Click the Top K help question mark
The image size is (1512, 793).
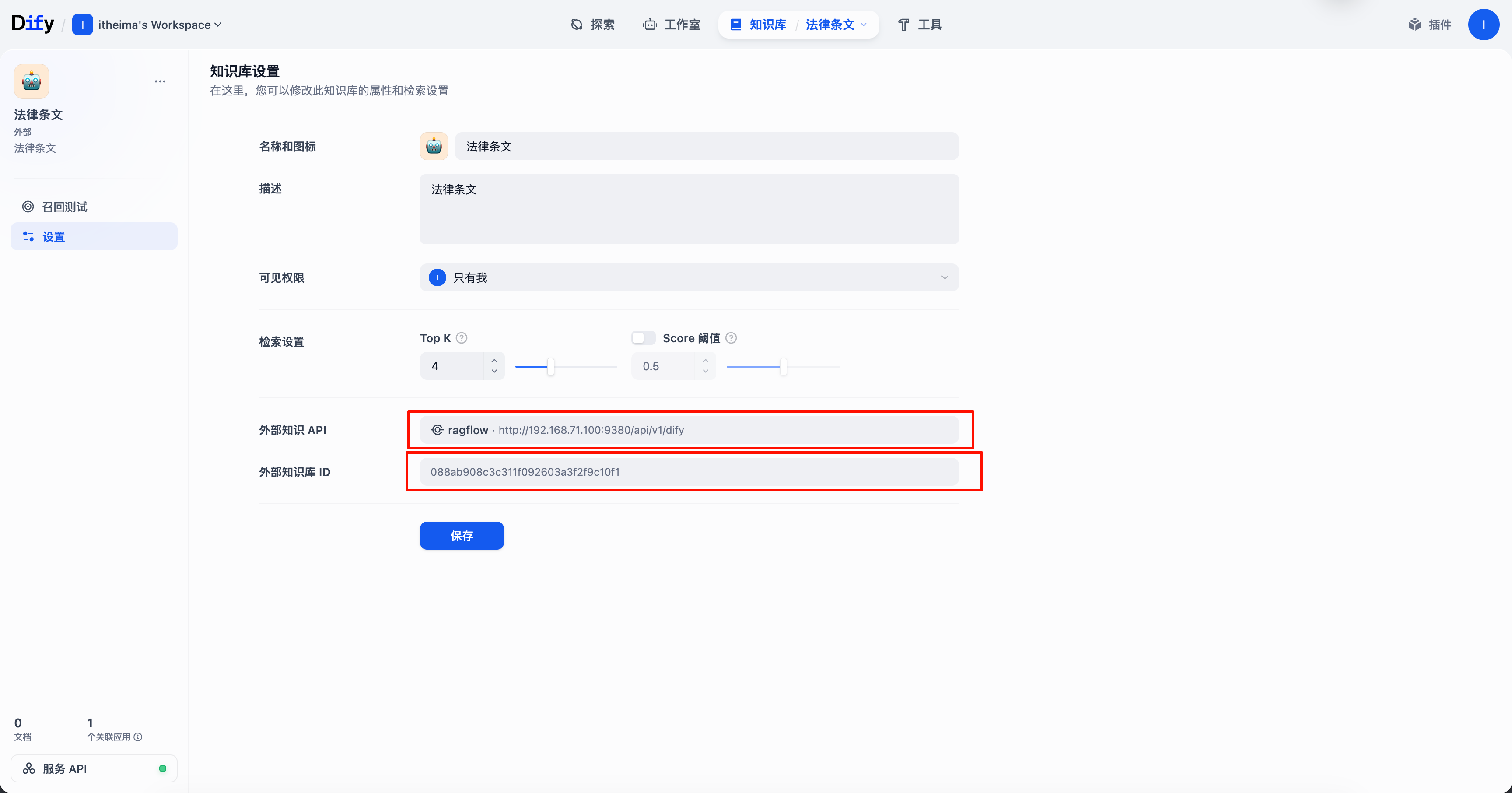462,338
